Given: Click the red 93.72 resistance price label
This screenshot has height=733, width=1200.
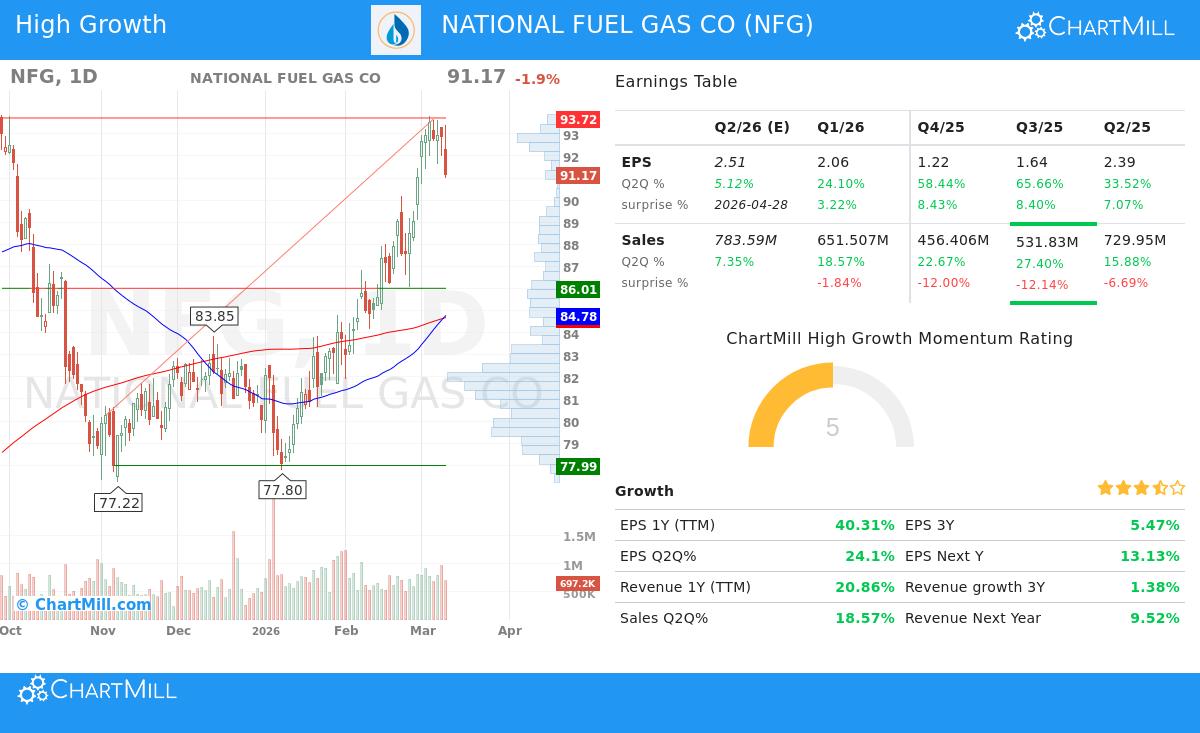Looking at the screenshot, I should pos(578,119).
